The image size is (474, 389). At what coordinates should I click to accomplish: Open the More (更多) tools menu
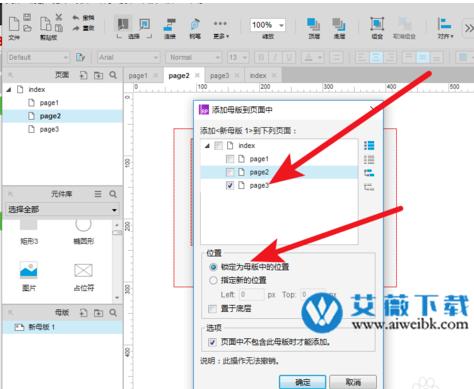pos(221,28)
